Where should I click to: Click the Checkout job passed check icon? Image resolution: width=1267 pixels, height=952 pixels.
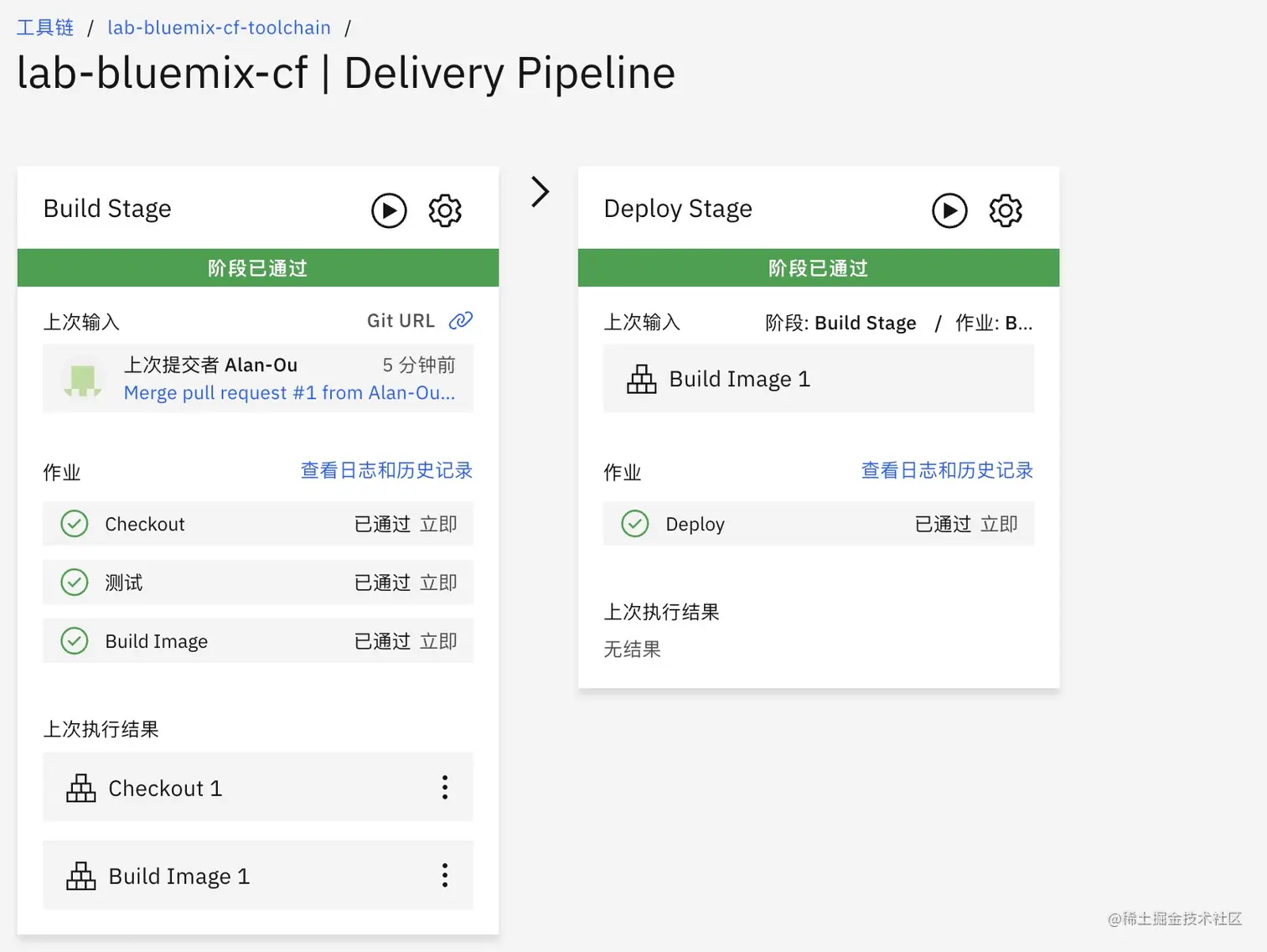click(75, 524)
